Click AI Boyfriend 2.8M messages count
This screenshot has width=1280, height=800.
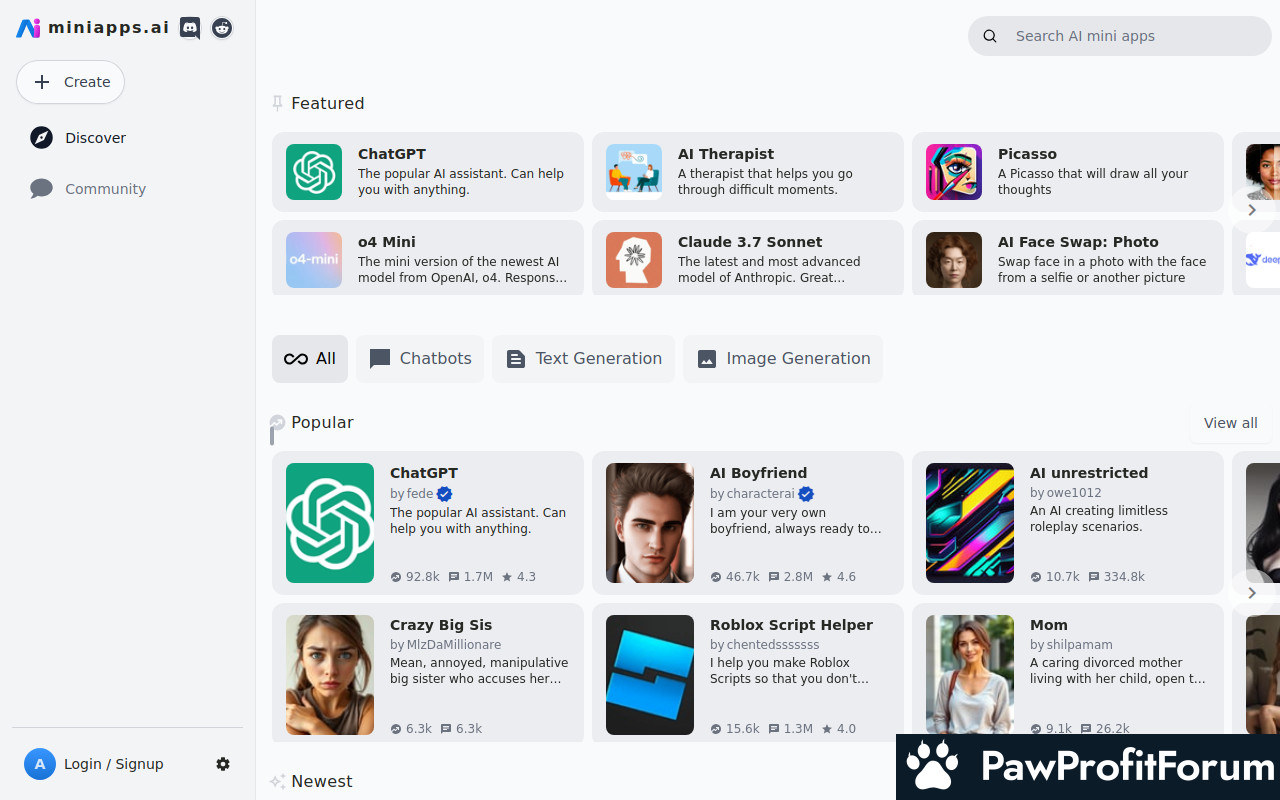[x=790, y=577]
